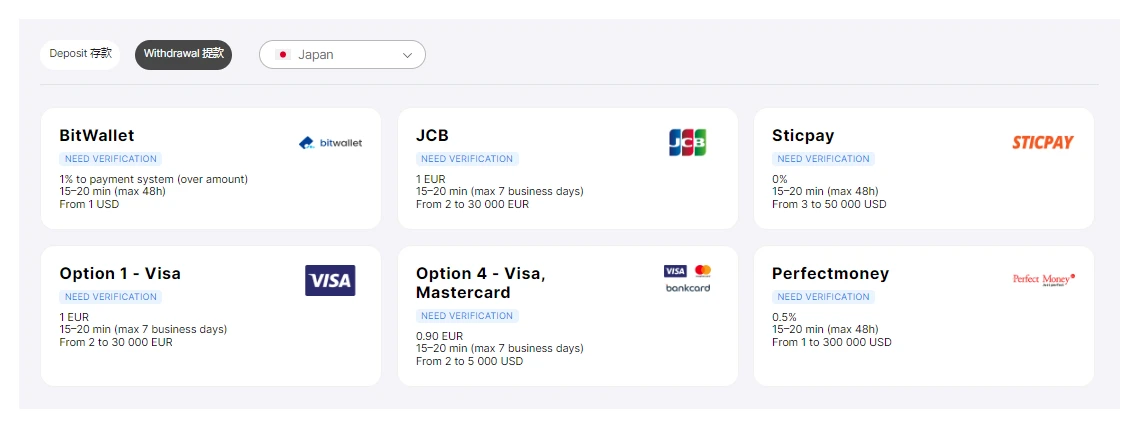Click Need Verification badge under Perfectmoney
Image resolution: width=1142 pixels, height=428 pixels.
click(823, 297)
